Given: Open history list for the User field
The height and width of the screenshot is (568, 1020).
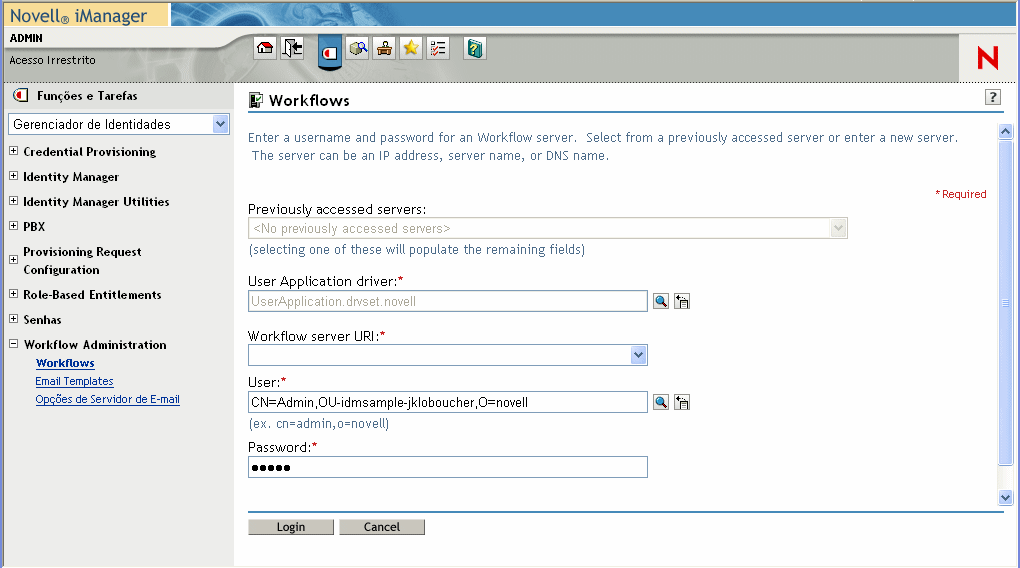Looking at the screenshot, I should click(682, 402).
